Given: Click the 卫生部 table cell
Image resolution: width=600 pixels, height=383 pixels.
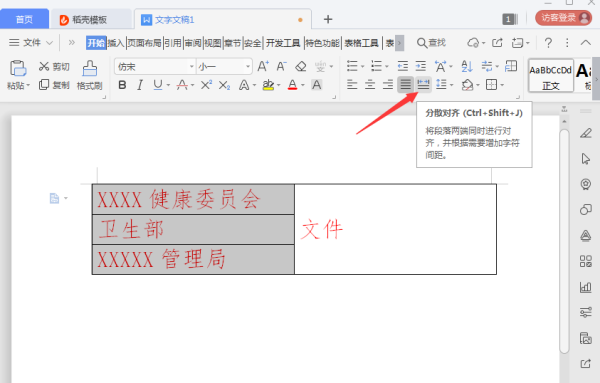Looking at the screenshot, I should [193, 229].
